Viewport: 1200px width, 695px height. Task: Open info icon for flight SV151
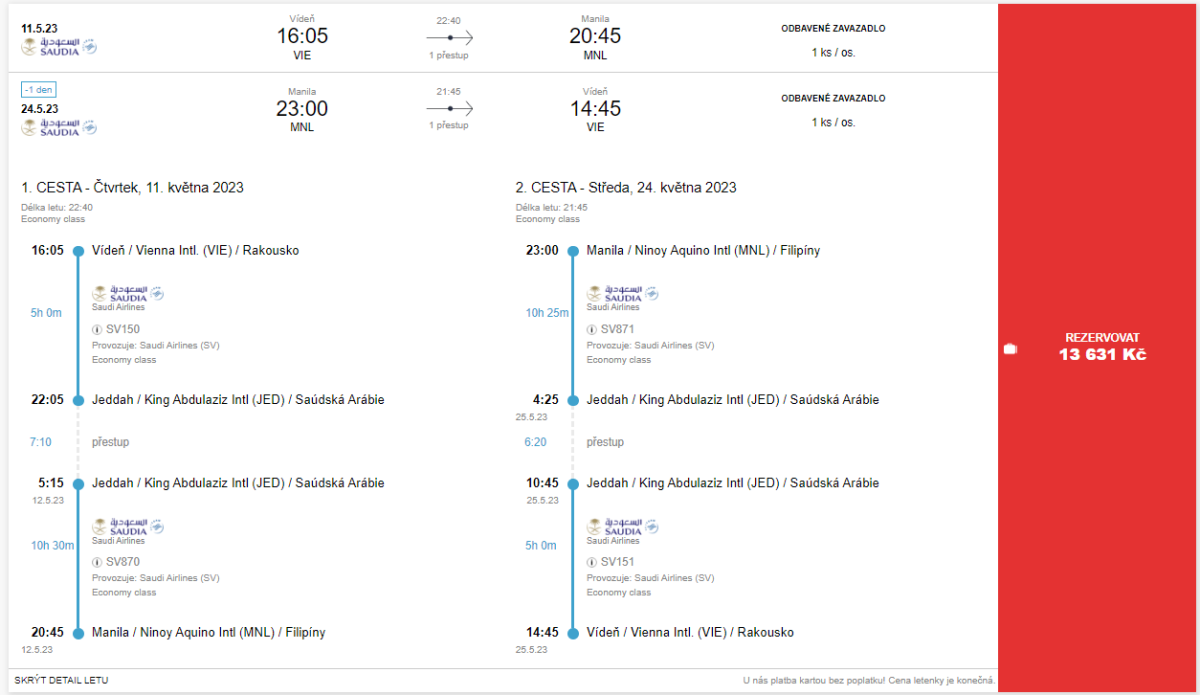click(x=592, y=562)
